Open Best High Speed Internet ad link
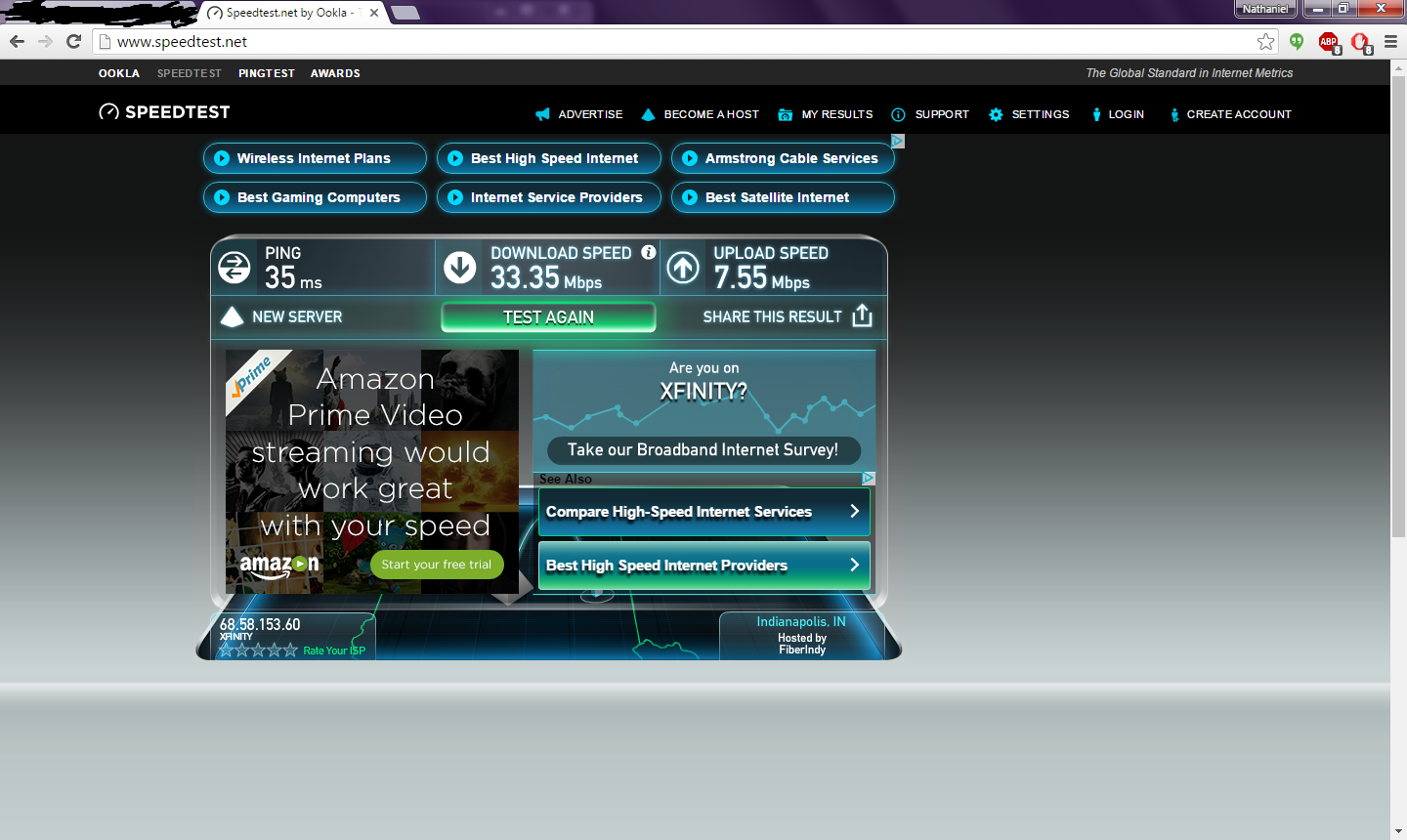The height and width of the screenshot is (840, 1407). (x=549, y=158)
